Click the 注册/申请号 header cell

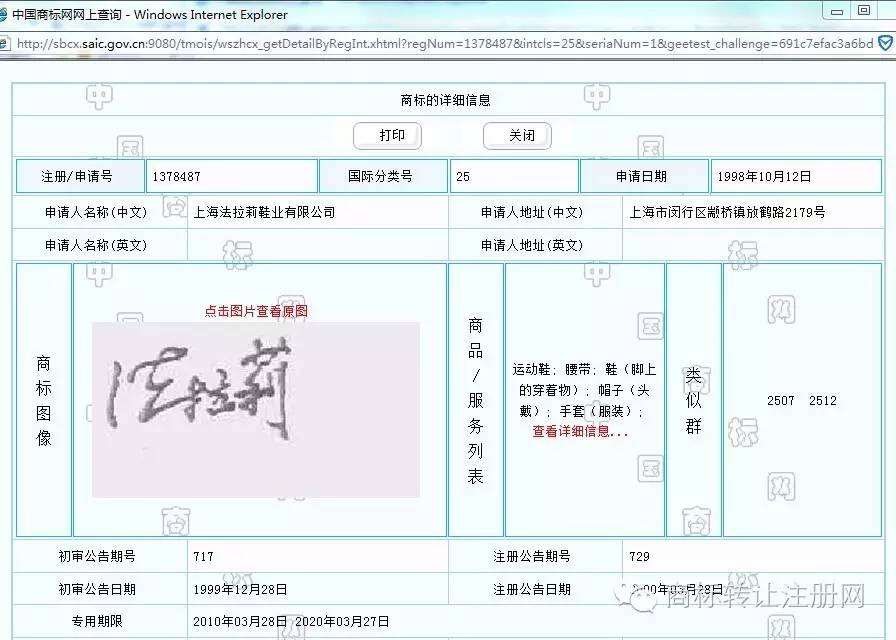point(80,176)
